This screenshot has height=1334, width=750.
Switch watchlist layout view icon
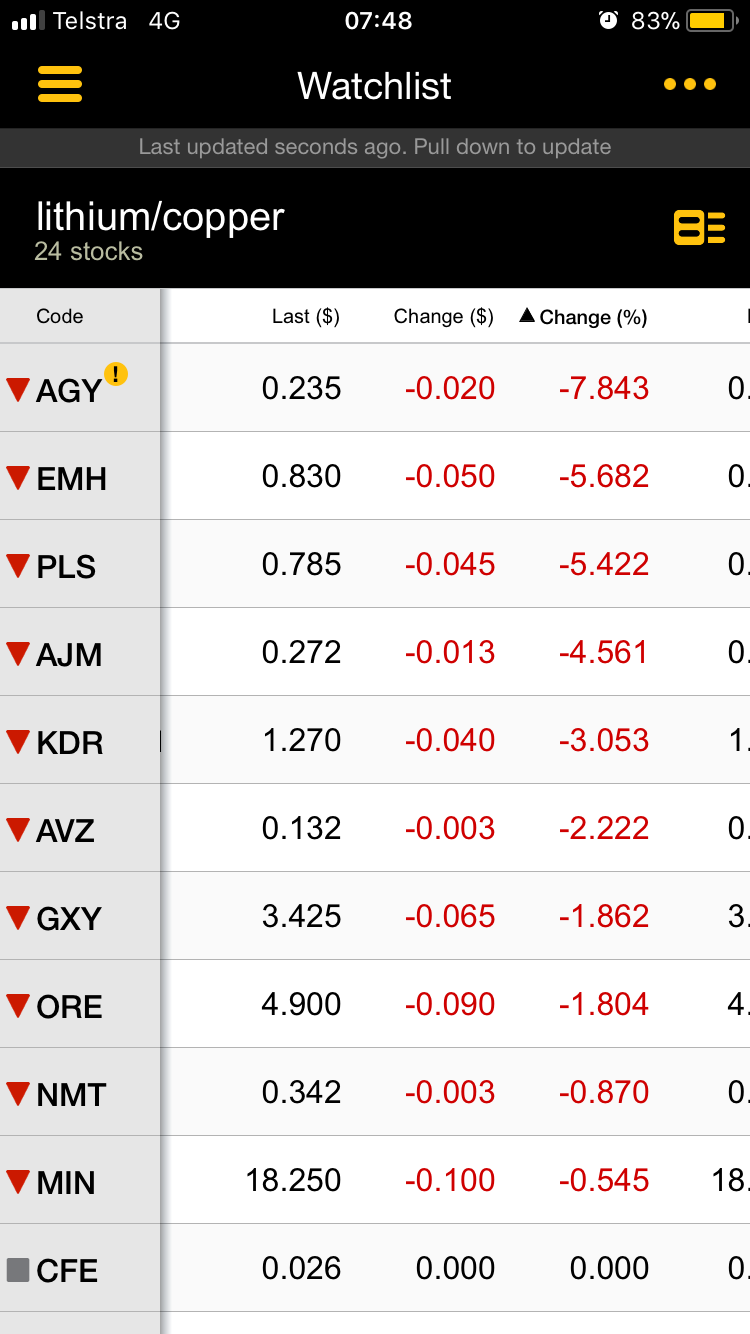point(699,228)
